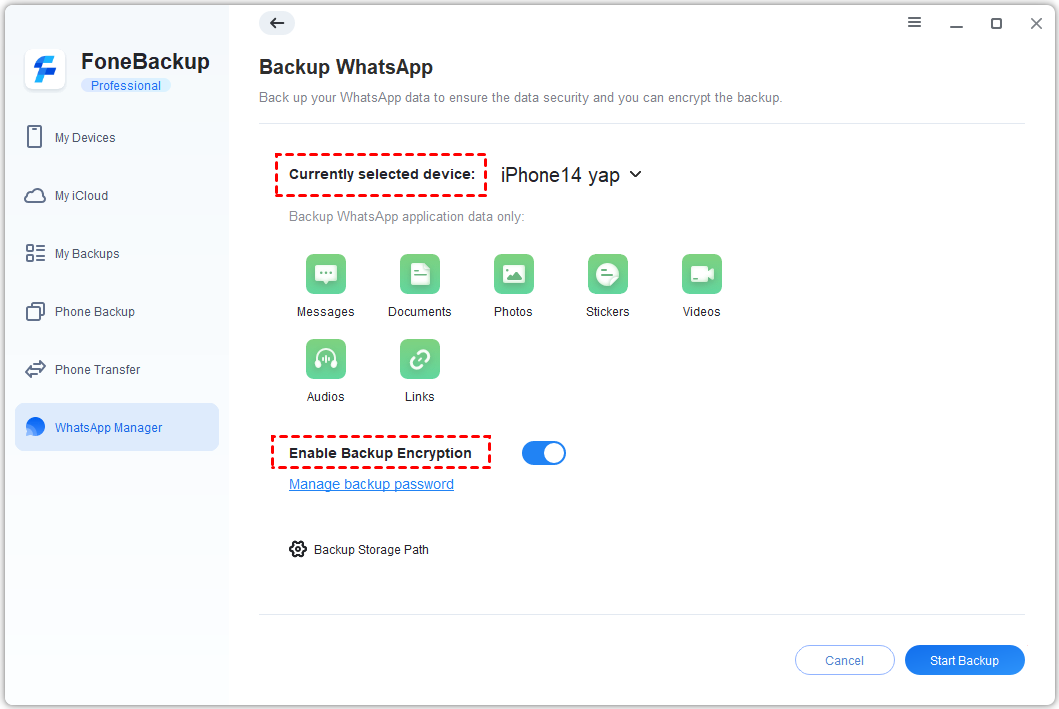Click 'Backup WhatsApp application data only:' text
The width and height of the screenshot is (1059, 709).
click(407, 217)
